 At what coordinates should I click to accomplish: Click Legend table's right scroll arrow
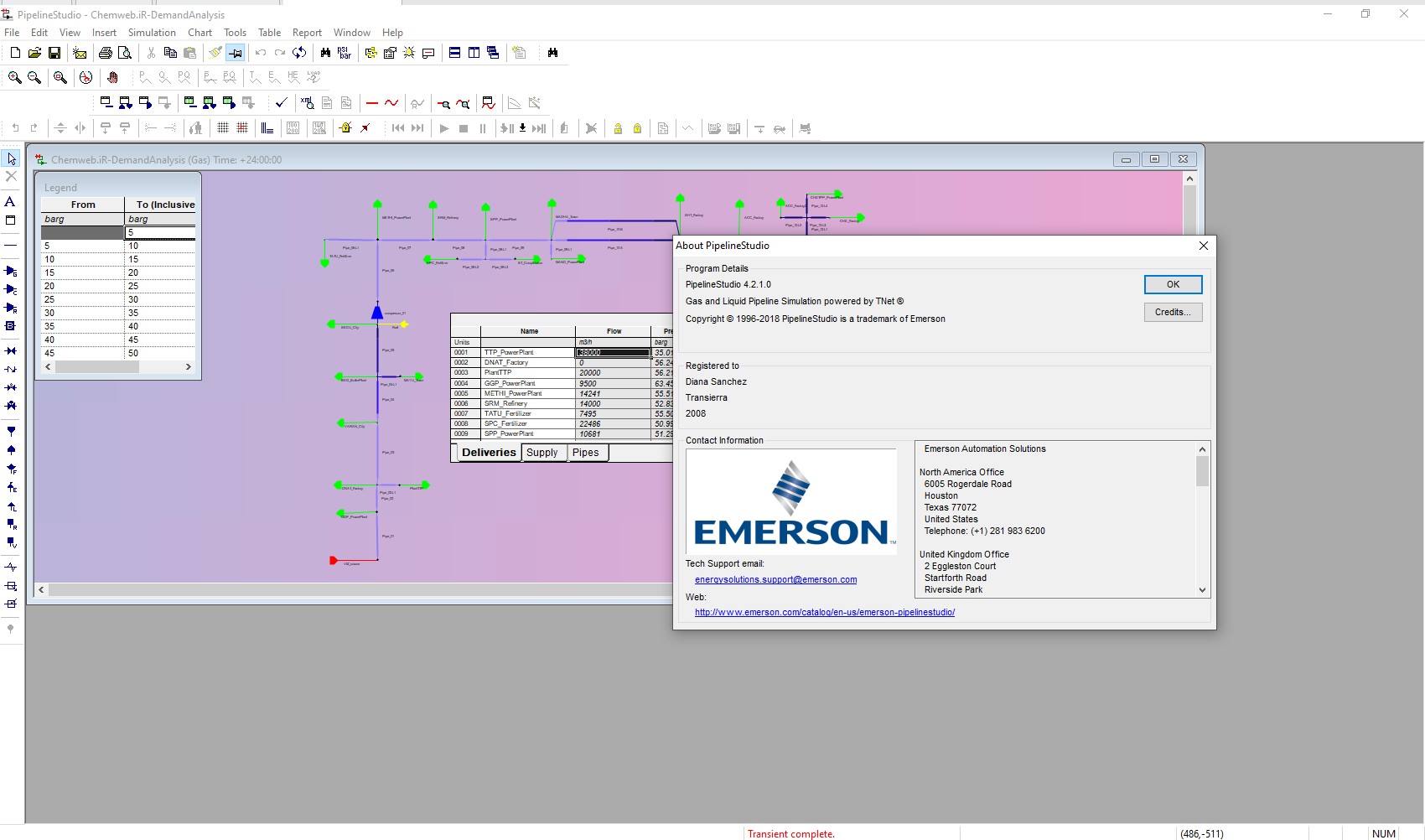(x=189, y=367)
